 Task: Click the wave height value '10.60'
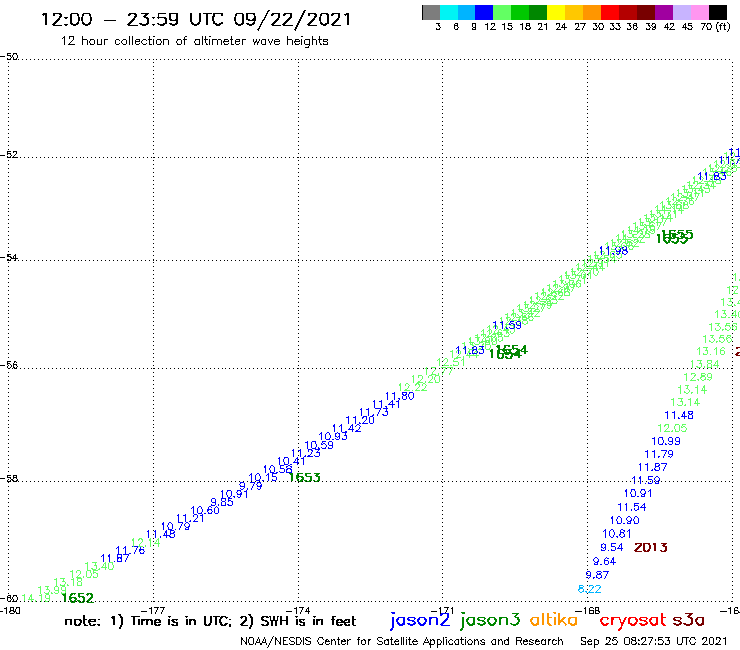coord(205,511)
